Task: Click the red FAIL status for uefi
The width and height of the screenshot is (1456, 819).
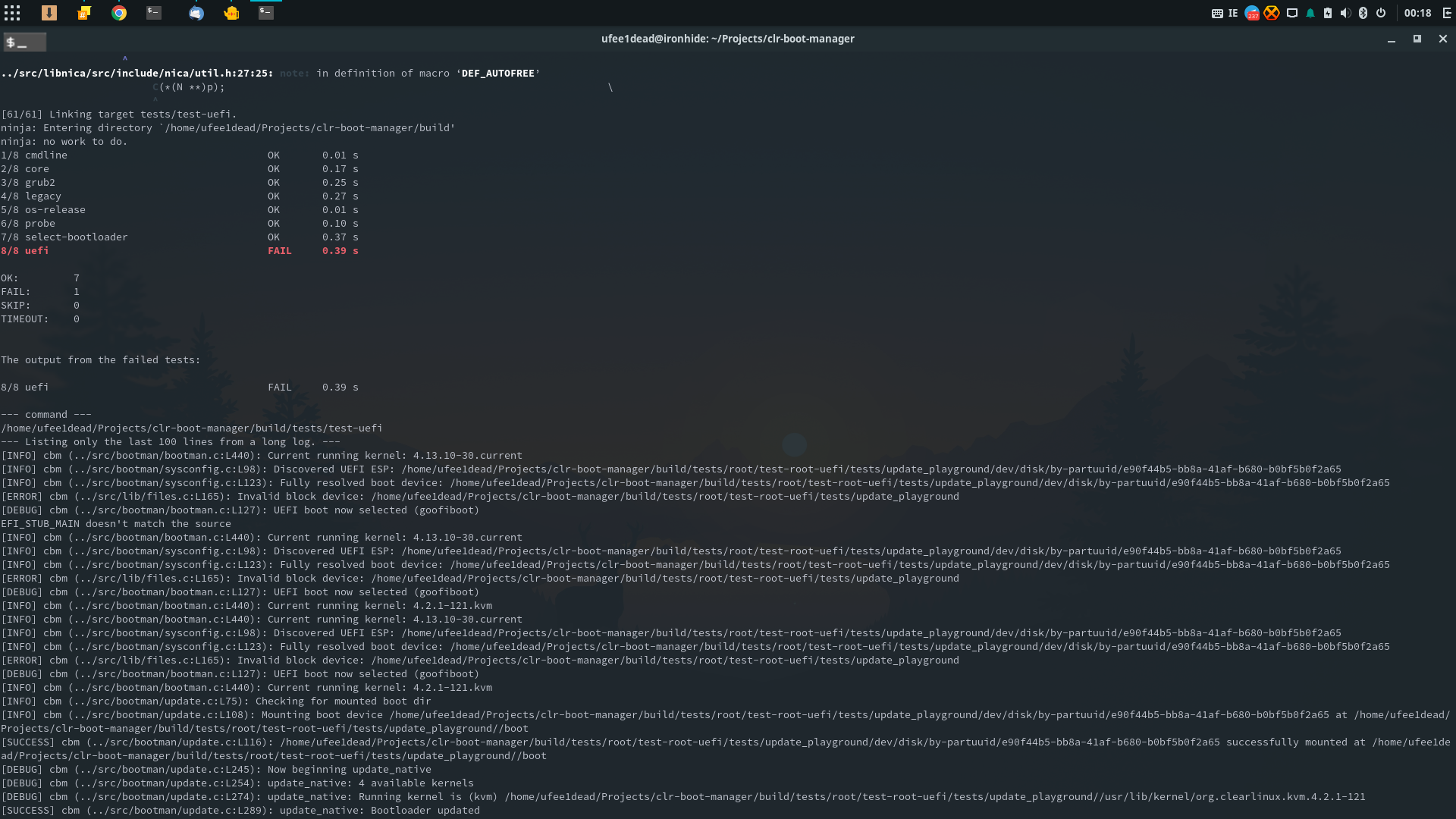Action: 280,251
